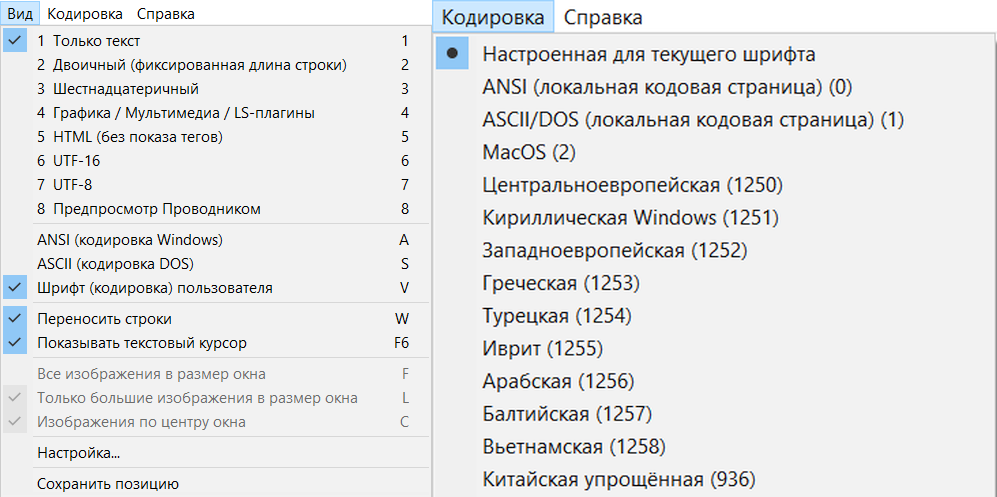Toggle 'Показывать текстовый курсор' option

(216, 343)
